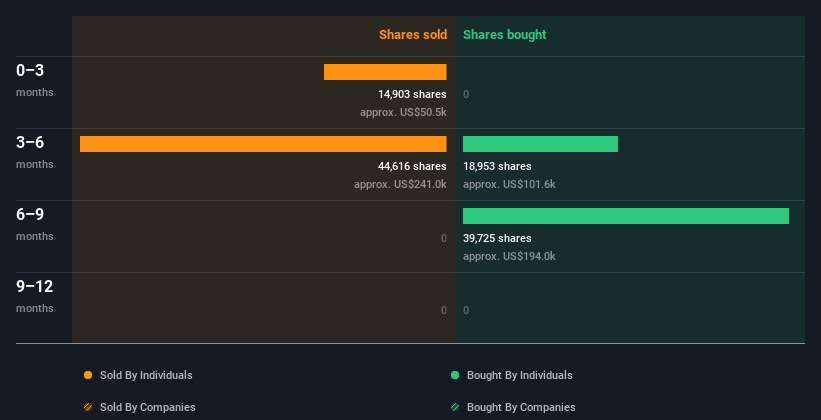Click the approx. US$241.0k value
The height and width of the screenshot is (420, 821).
pyautogui.click(x=400, y=184)
